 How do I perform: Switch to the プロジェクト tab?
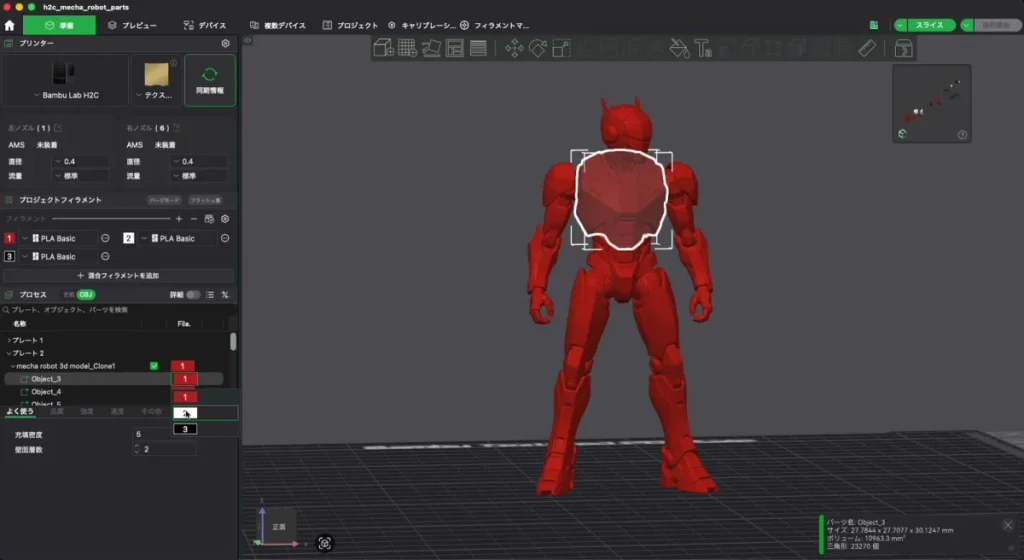pos(350,25)
